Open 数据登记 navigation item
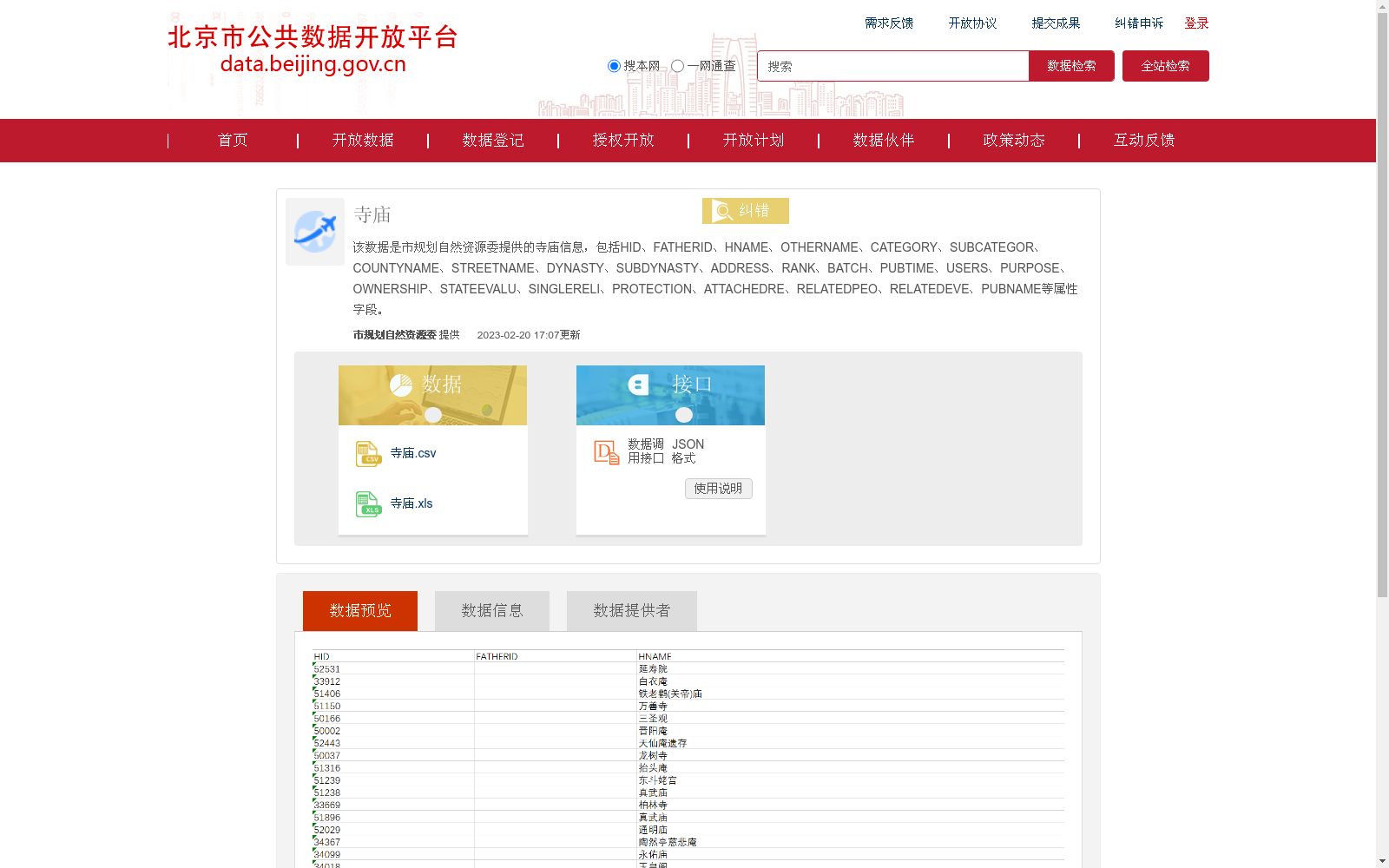 click(x=493, y=141)
